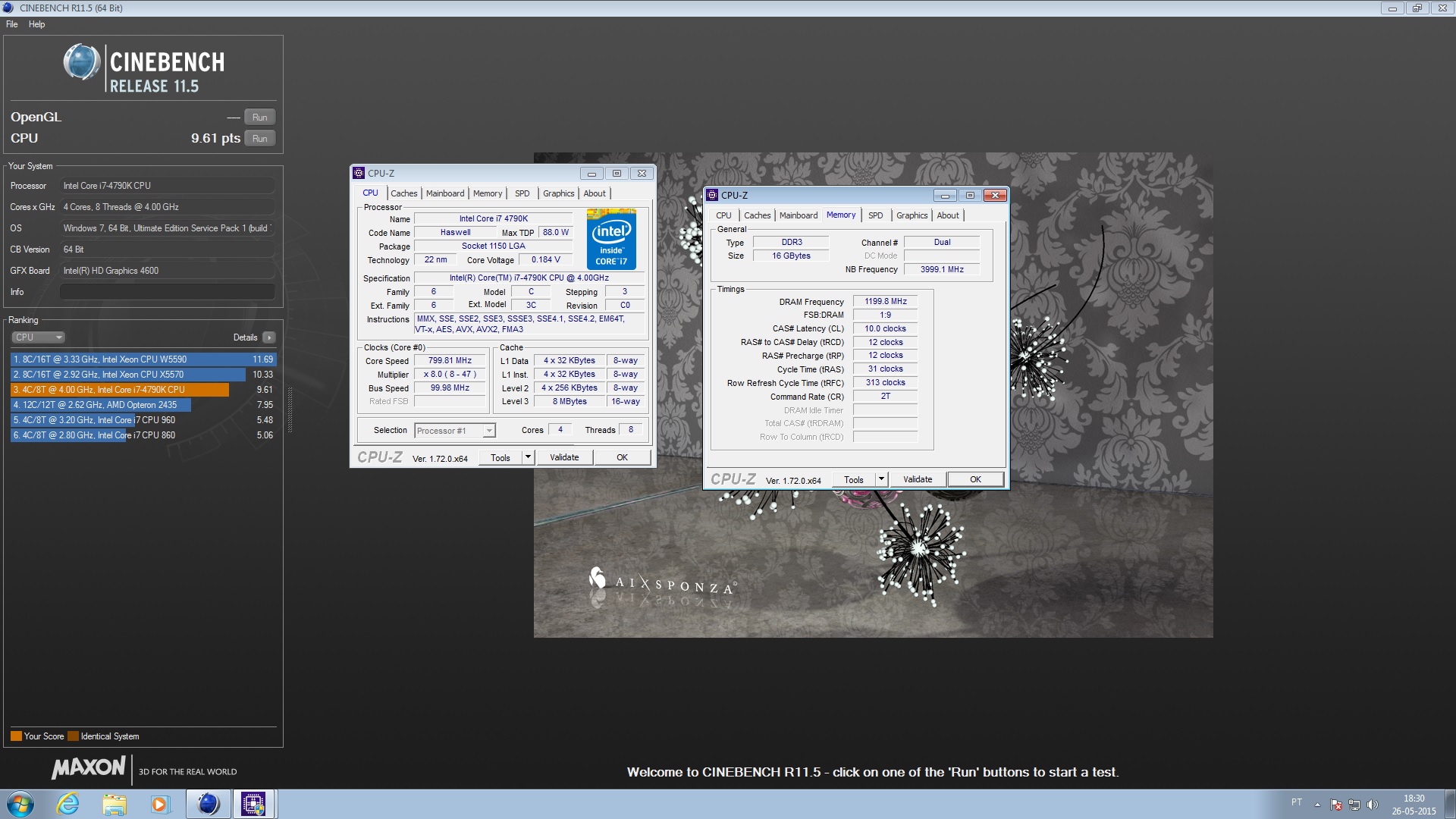Run the OpenGL benchmark test
Image resolution: width=1456 pixels, height=819 pixels.
coord(259,118)
